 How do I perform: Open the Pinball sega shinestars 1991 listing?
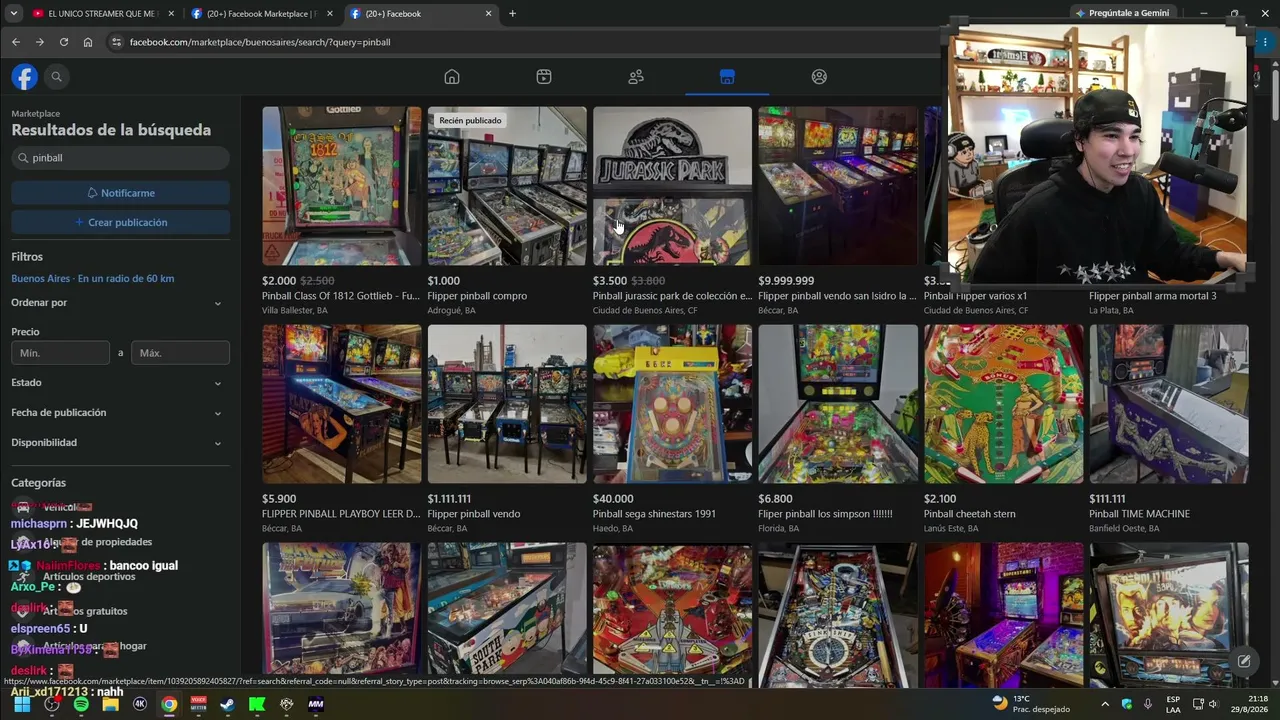click(672, 404)
